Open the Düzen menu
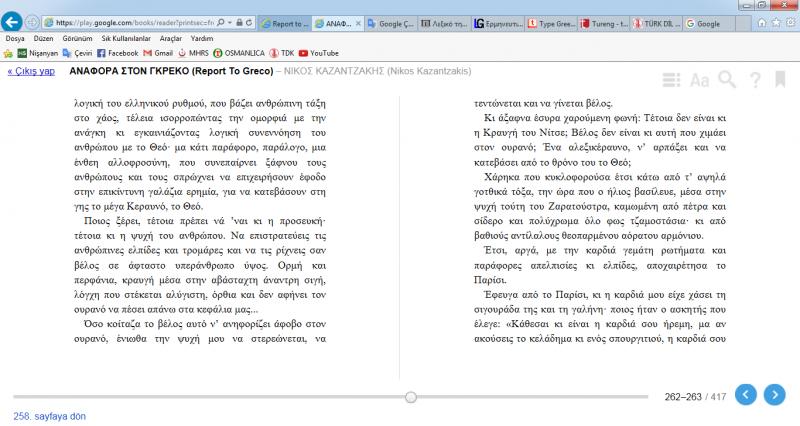Screen dimensions: 800x426 click(x=43, y=38)
